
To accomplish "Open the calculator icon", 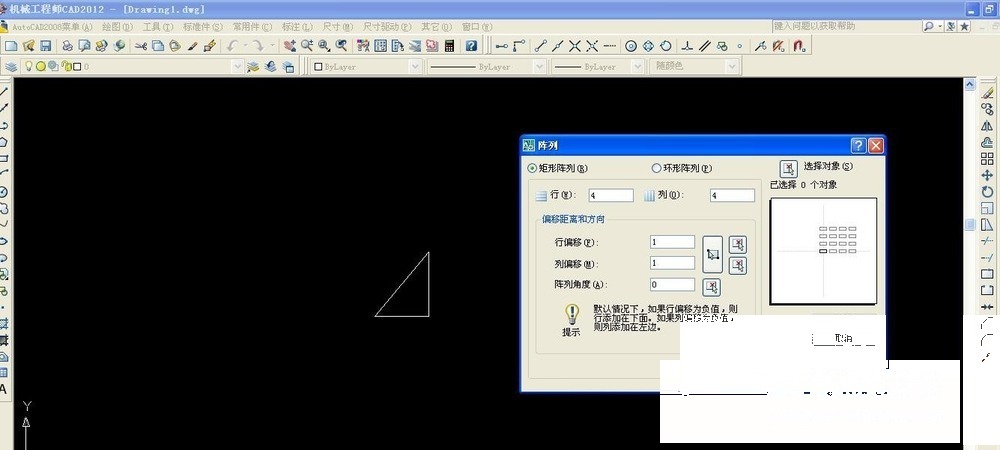I will [450, 46].
